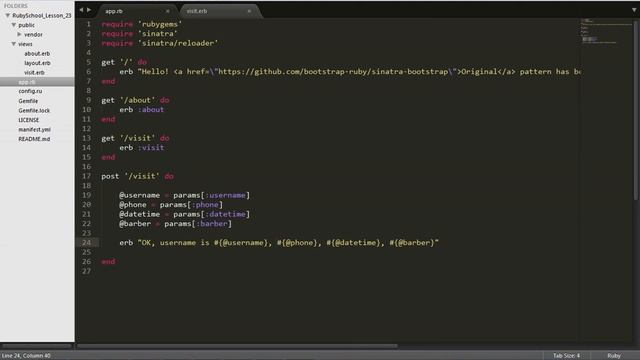Screen dimensions: 640x360
Task: Go to next tab with right arrow
Action: click(x=89, y=10)
